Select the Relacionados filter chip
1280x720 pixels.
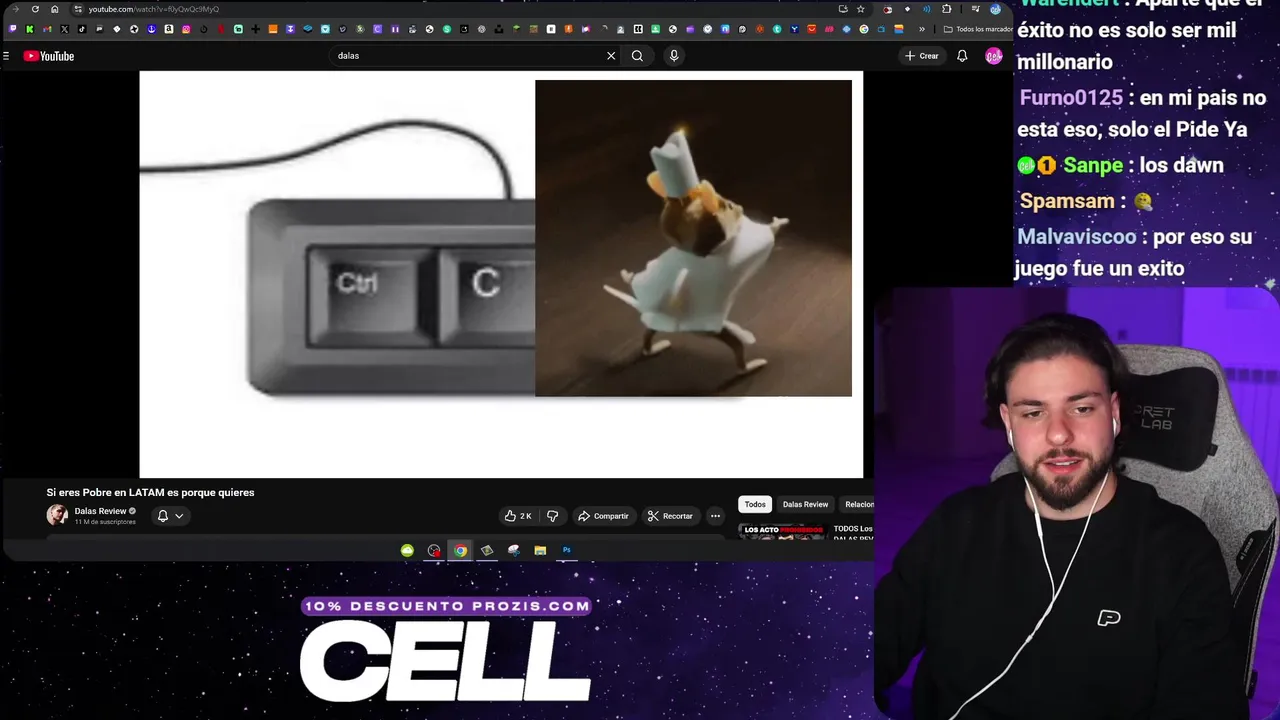click(x=858, y=504)
